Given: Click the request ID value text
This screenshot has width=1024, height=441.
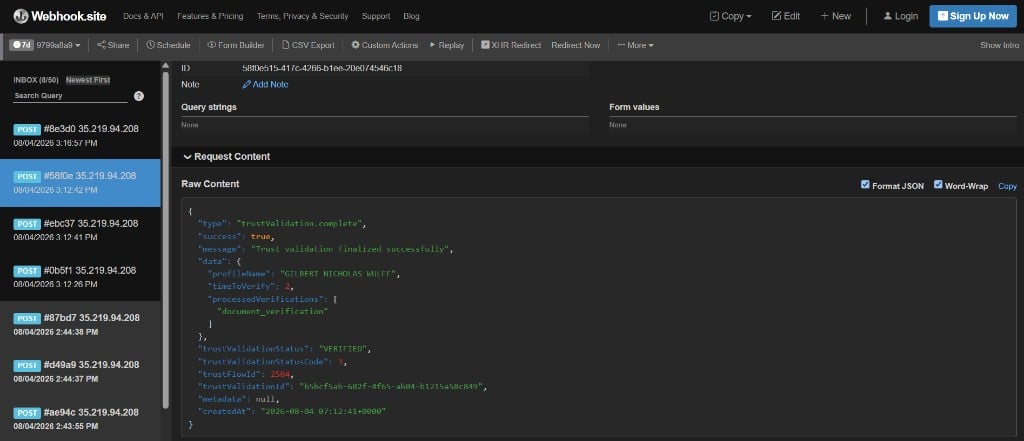Looking at the screenshot, I should coord(322,68).
